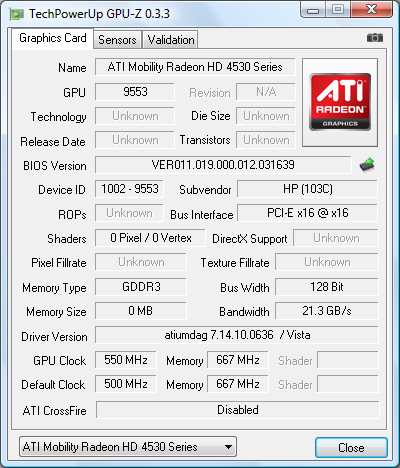The image size is (400, 468).
Task: Click the ATI CrossFire status field
Action: (x=237, y=410)
